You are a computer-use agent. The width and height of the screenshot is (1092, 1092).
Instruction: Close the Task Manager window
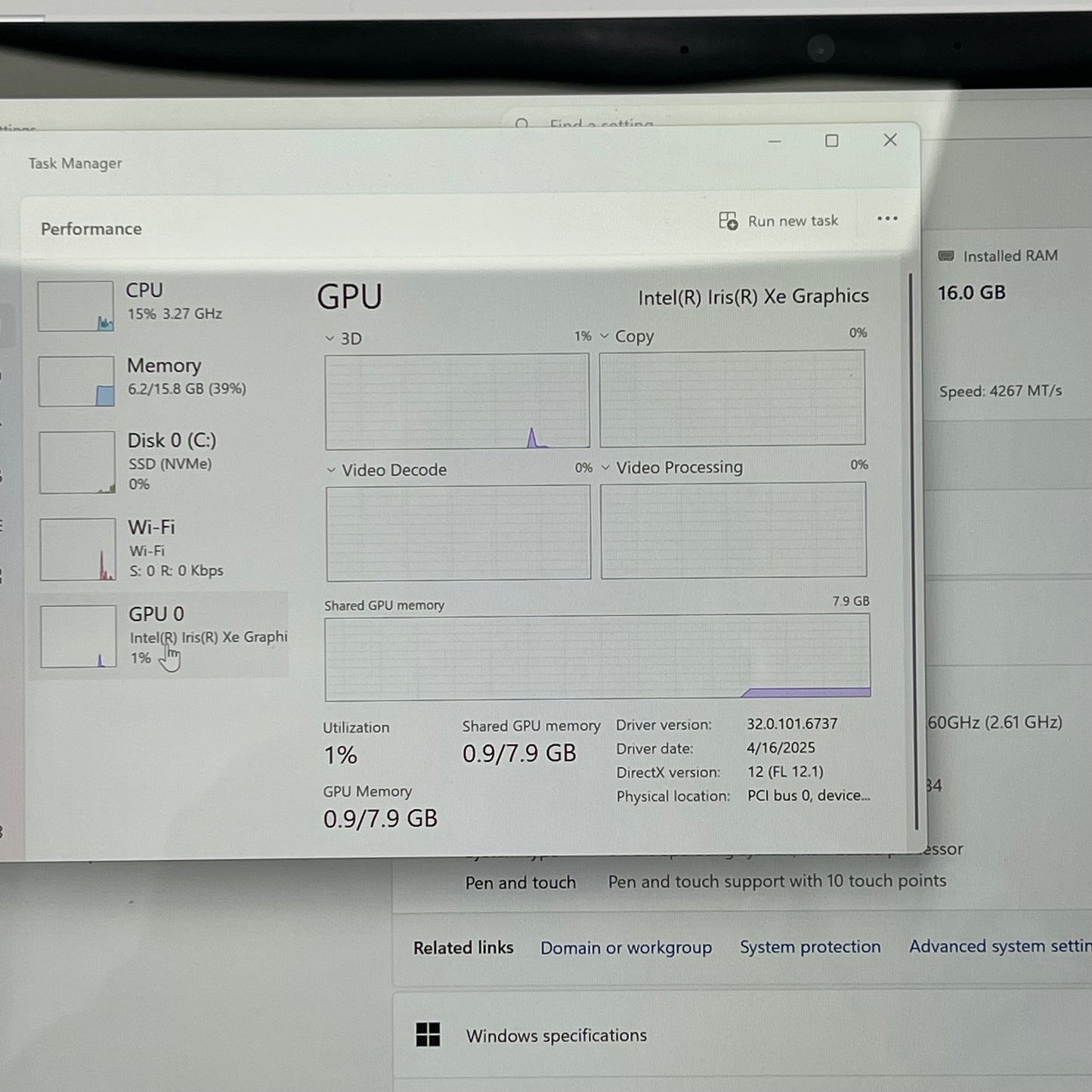pos(890,141)
